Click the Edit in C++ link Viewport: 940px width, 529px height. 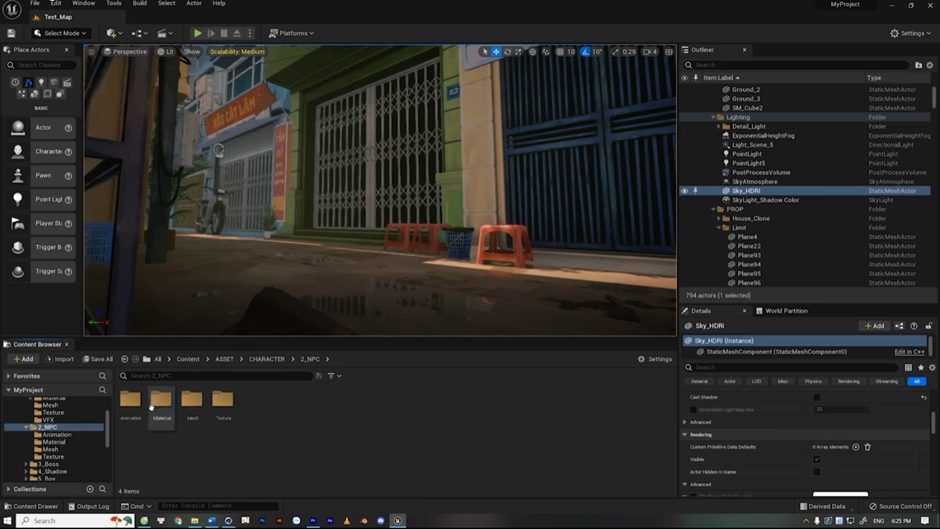(x=909, y=352)
